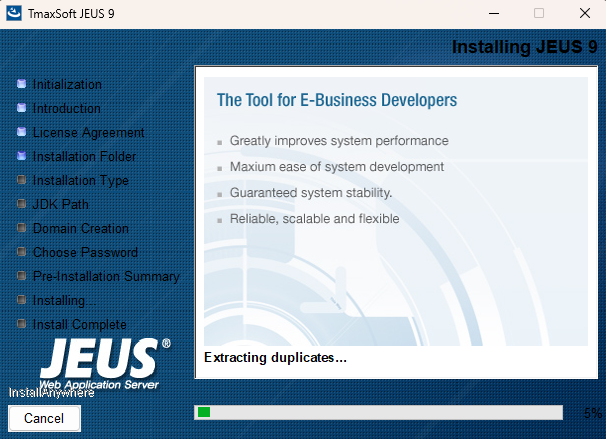Close the JEUS installer window
The image size is (606, 439).
click(x=584, y=14)
